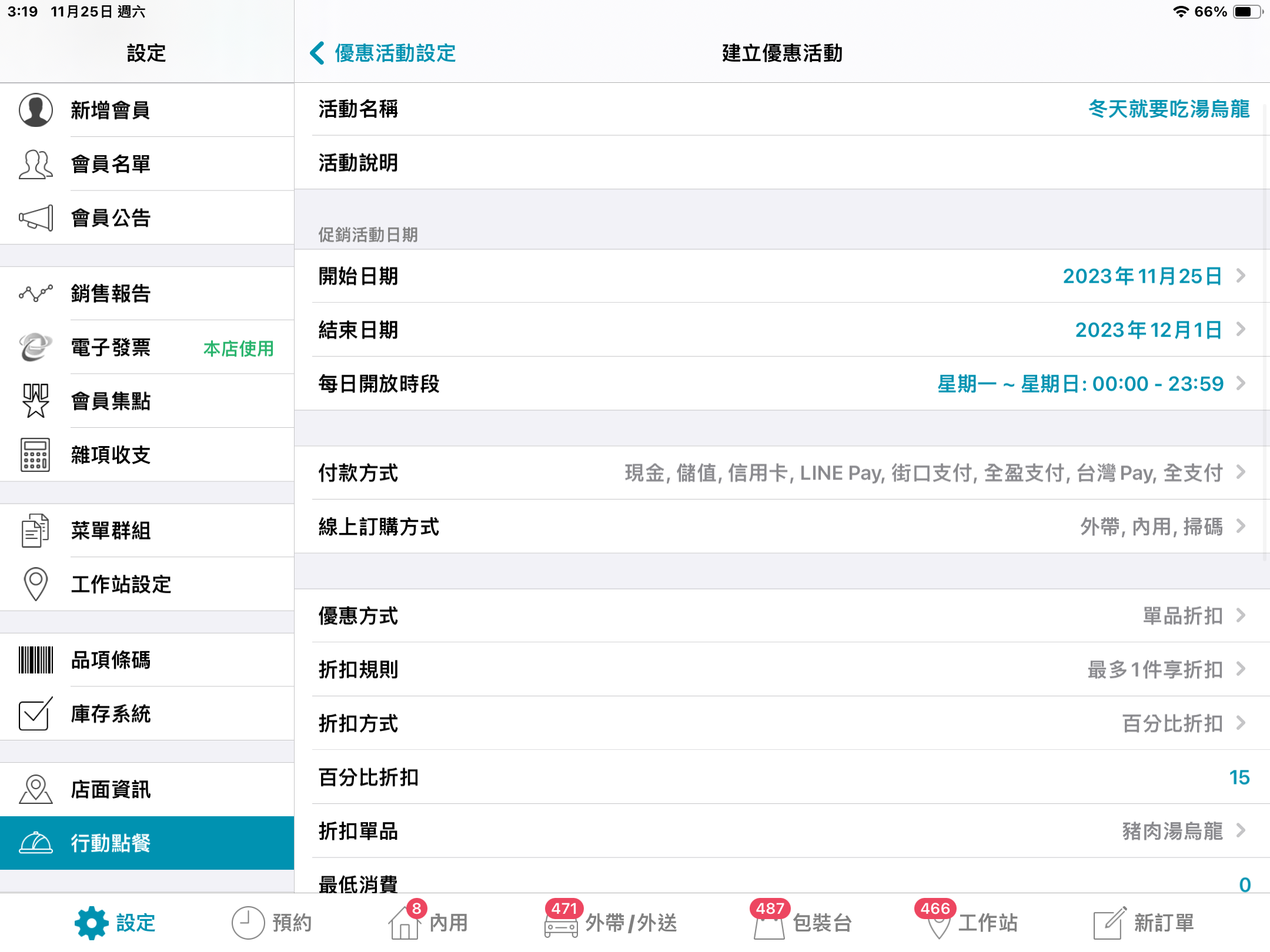Switch to the 外帶/外送 tab
The height and width of the screenshot is (952, 1270).
610,922
